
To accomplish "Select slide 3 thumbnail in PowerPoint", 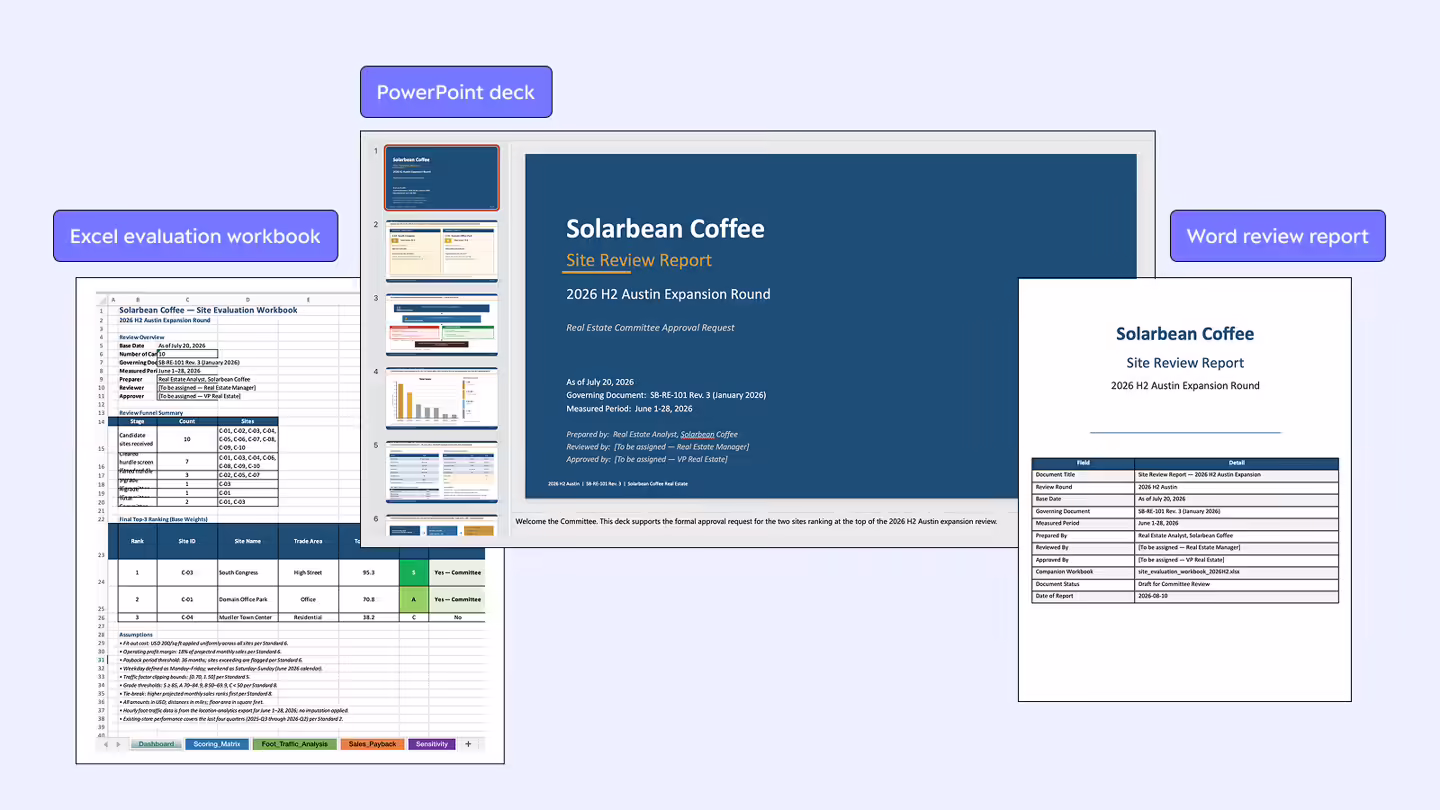I will [441, 325].
